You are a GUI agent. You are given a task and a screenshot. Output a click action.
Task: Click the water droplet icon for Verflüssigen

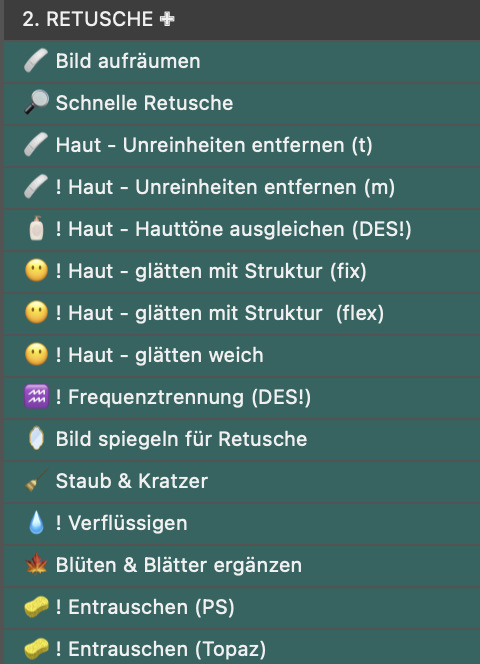pos(36,523)
